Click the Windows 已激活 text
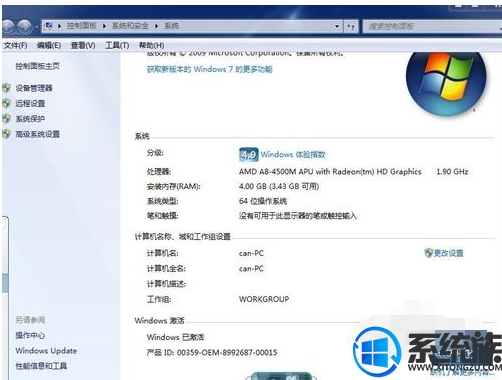Image resolution: width=502 pixels, height=380 pixels. click(x=175, y=337)
